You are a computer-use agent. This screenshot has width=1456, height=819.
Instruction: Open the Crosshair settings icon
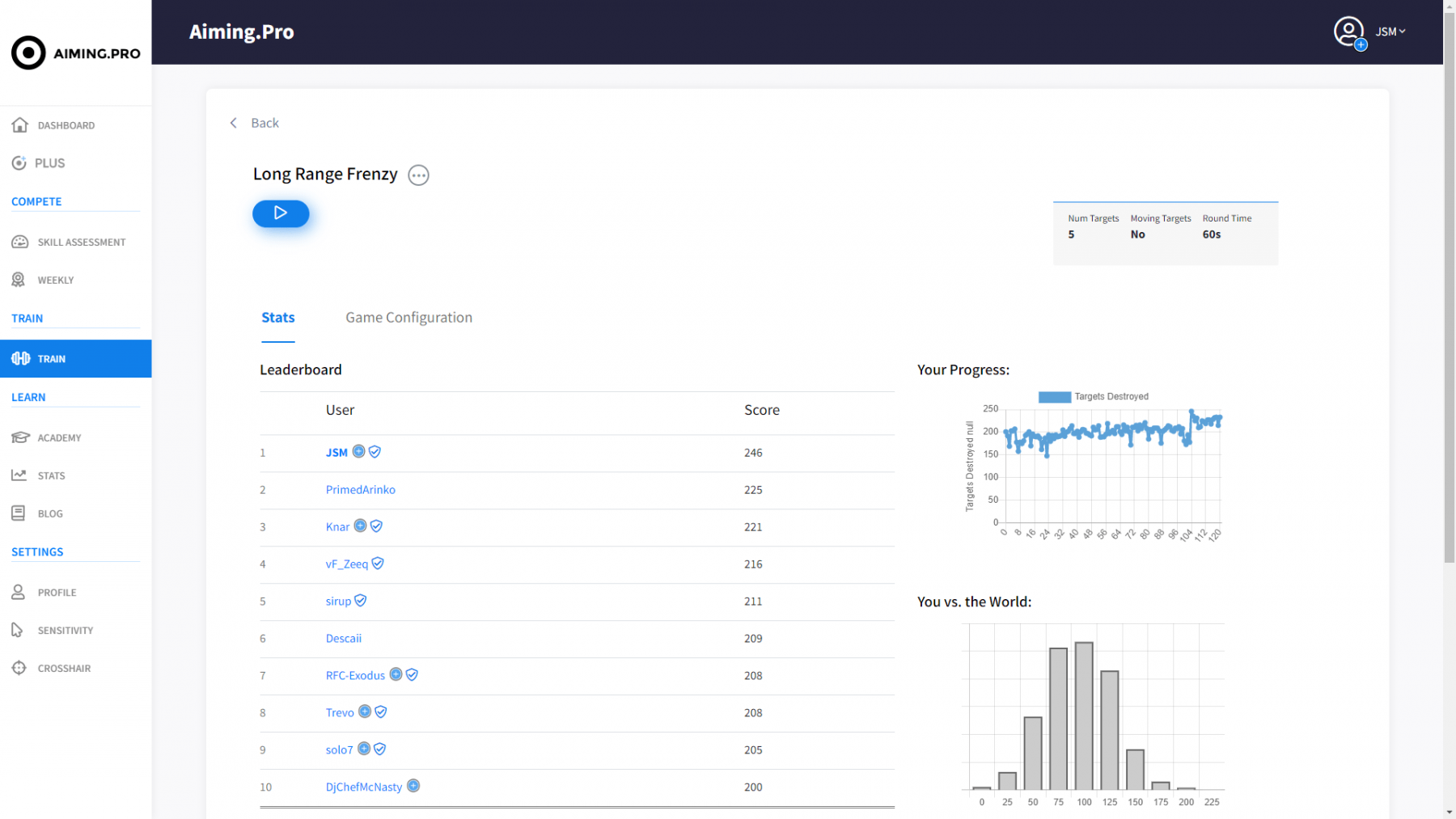[x=19, y=668]
